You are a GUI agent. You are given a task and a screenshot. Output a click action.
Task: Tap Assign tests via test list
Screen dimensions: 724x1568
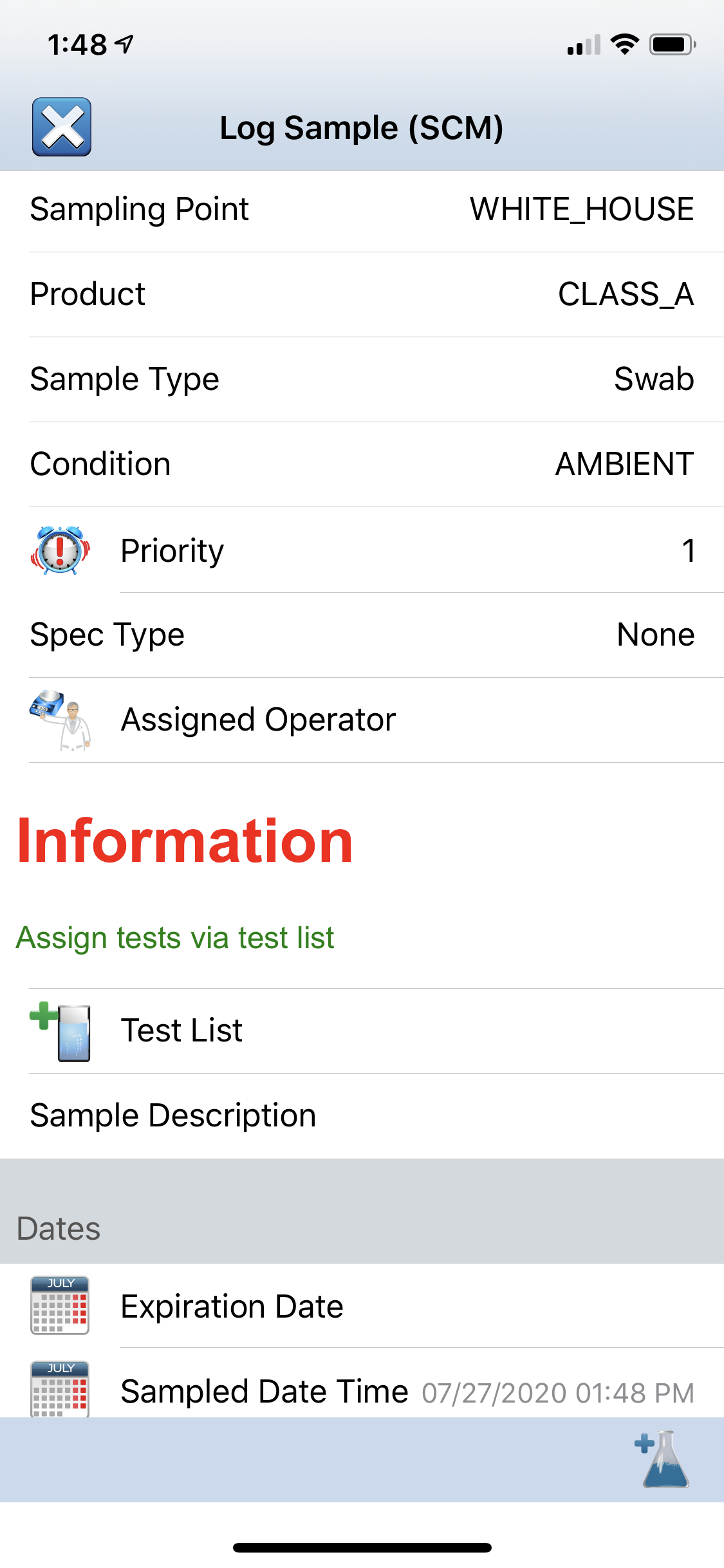[x=175, y=937]
